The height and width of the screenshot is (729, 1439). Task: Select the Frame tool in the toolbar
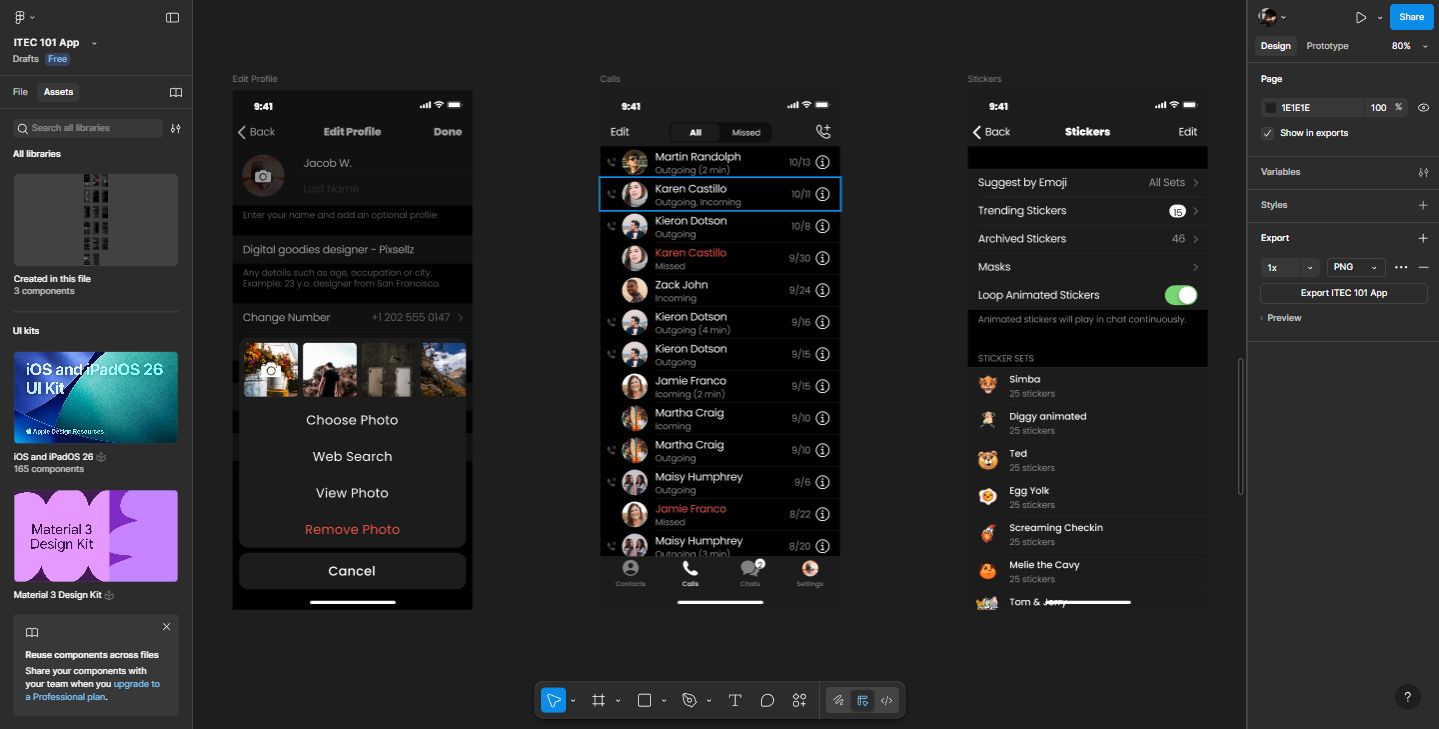pos(599,701)
